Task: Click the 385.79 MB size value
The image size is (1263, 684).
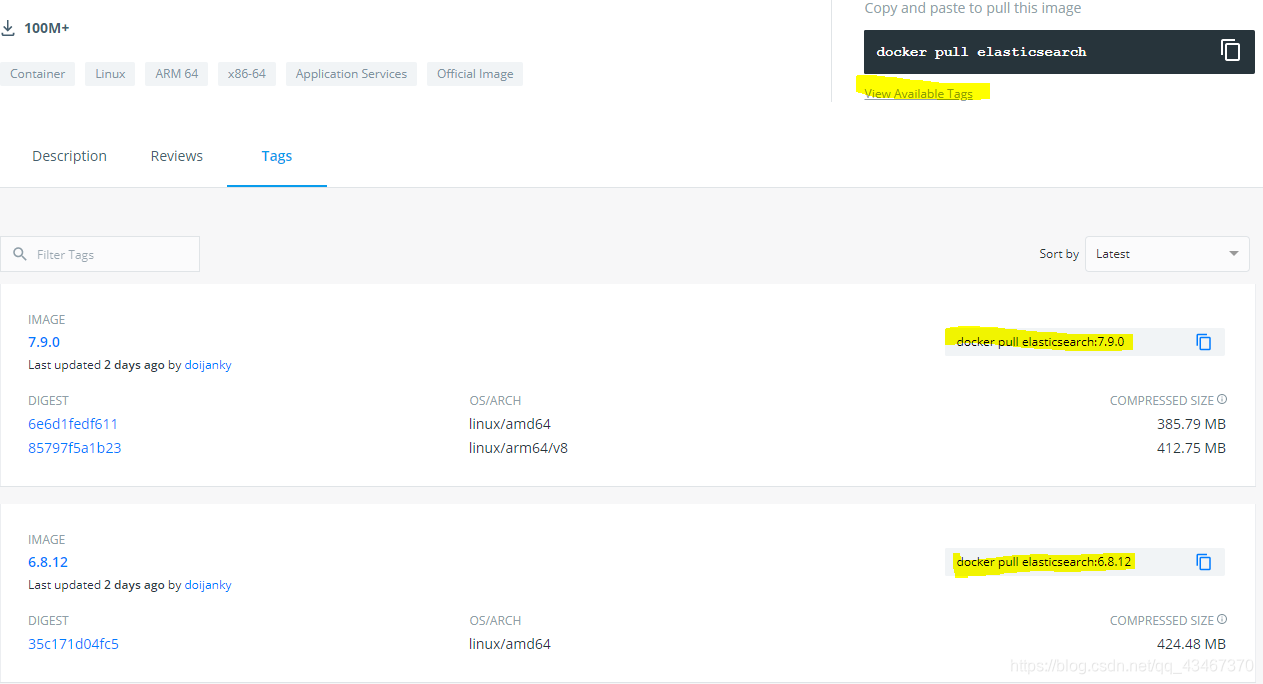Action: coord(1191,424)
